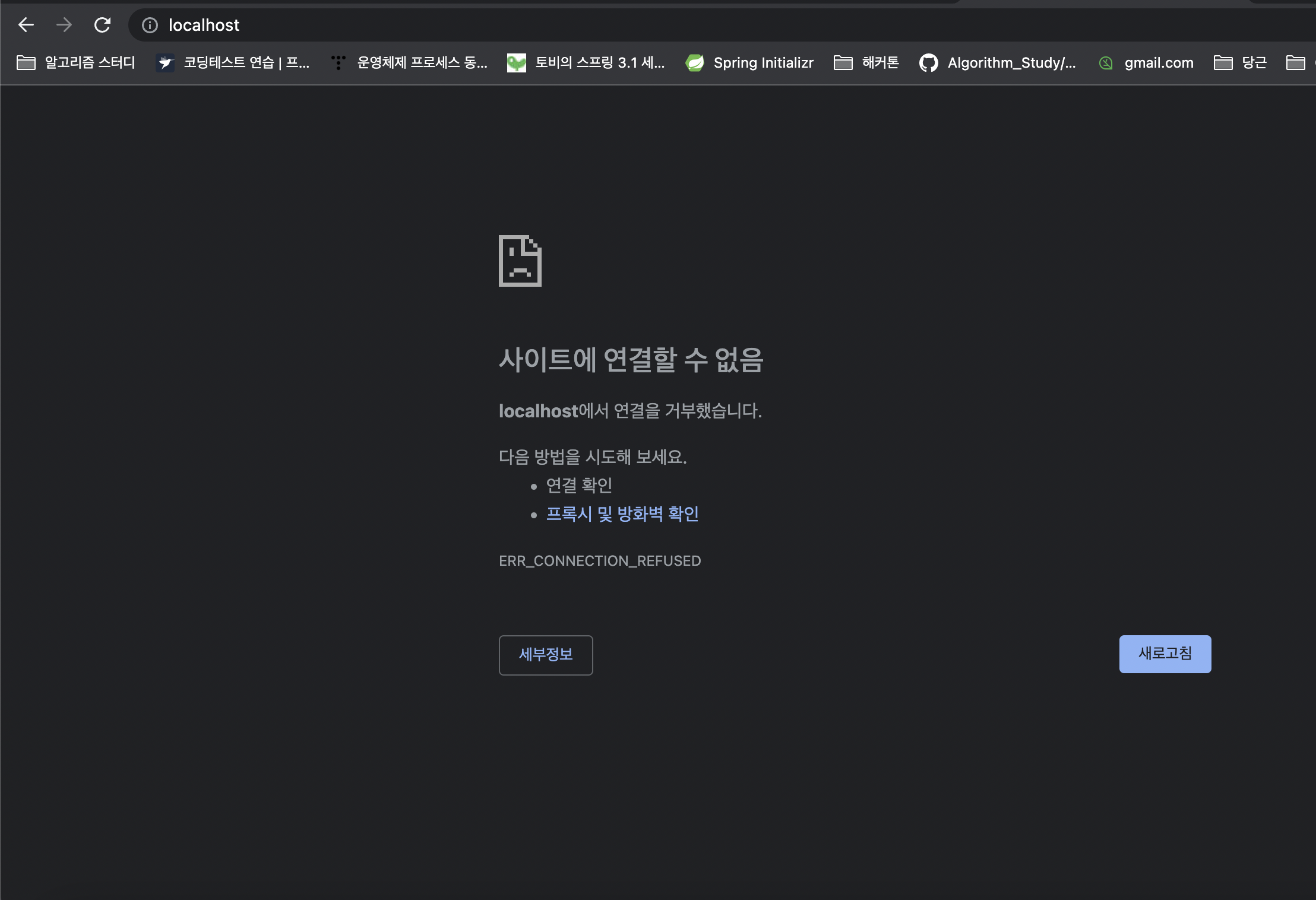Viewport: 1316px width, 900px height.
Task: Open site info icon beside localhost
Action: point(150,25)
